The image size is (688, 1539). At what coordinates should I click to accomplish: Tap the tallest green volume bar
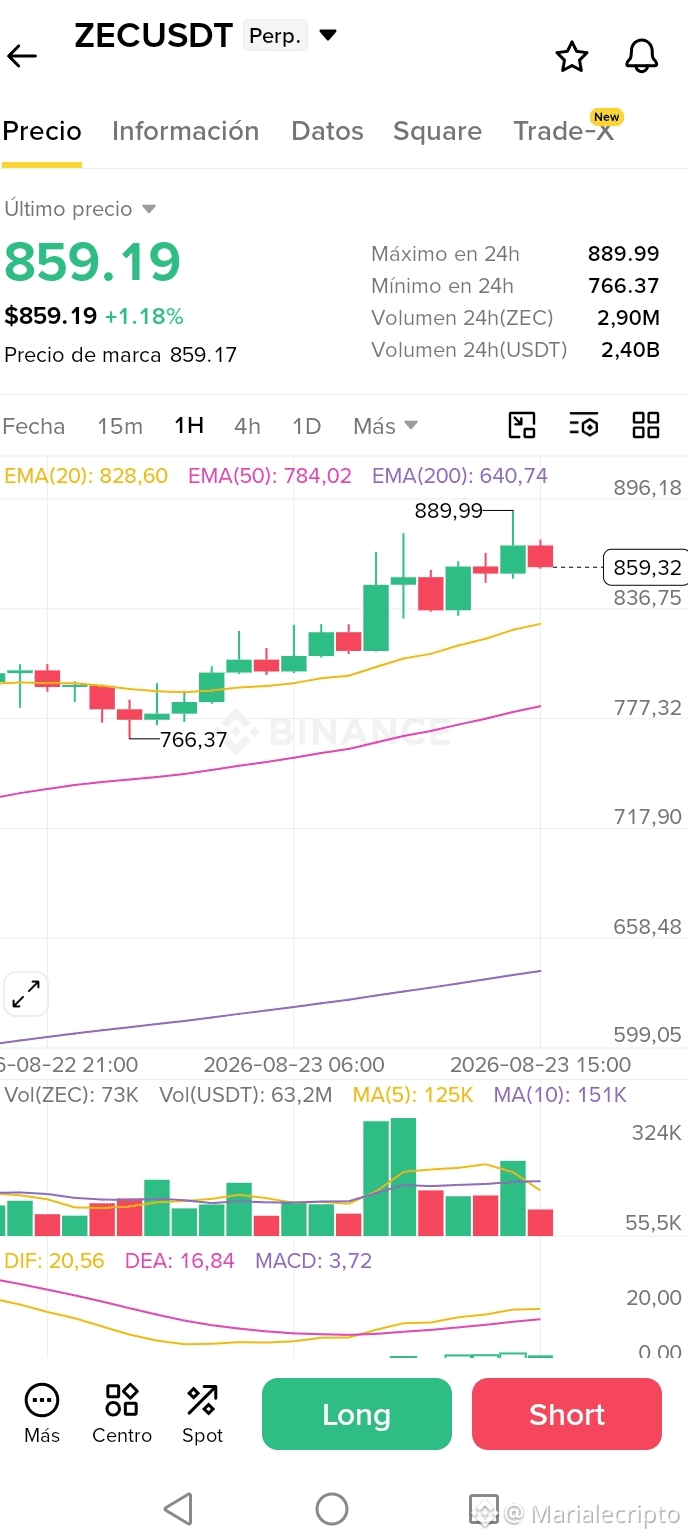click(403, 1177)
